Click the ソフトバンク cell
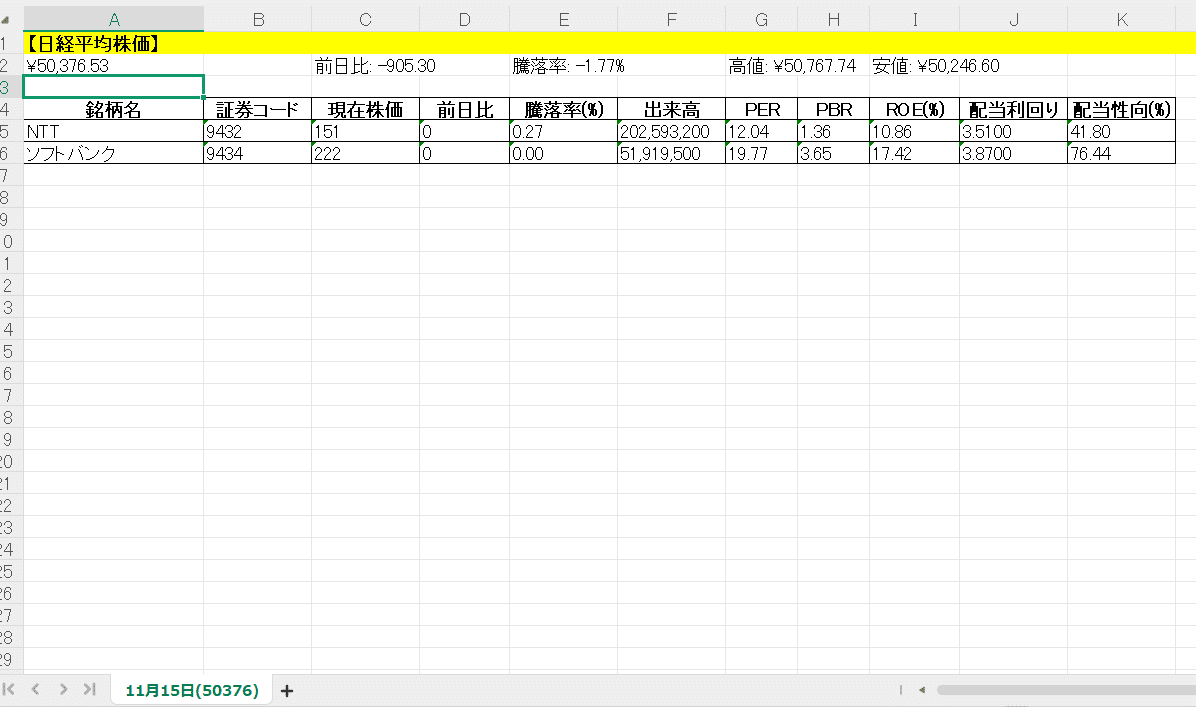 click(113, 153)
